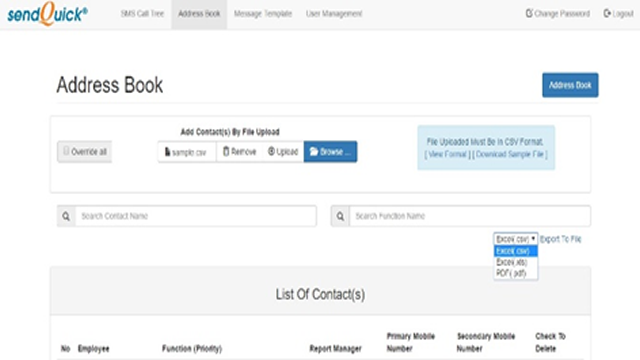Click the Download Sample File link
640x360 pixels.
point(510,154)
